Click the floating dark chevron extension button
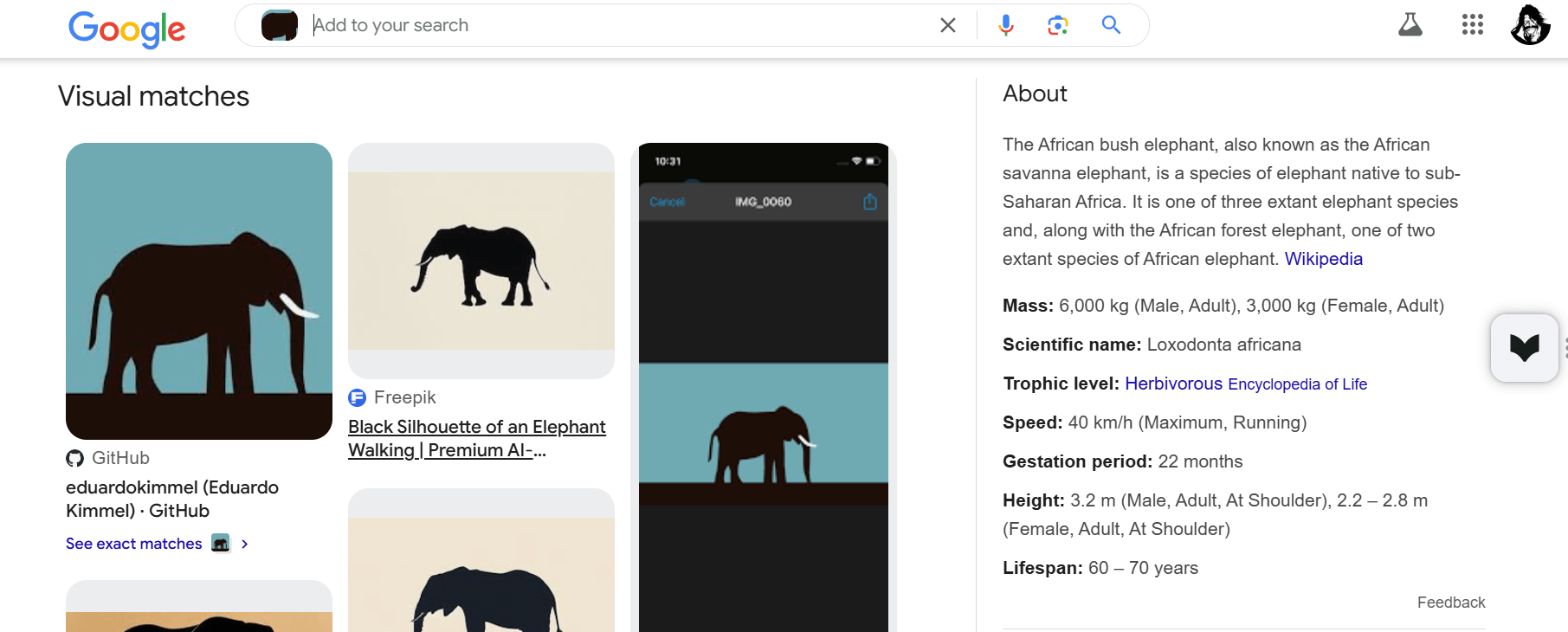 click(1525, 348)
